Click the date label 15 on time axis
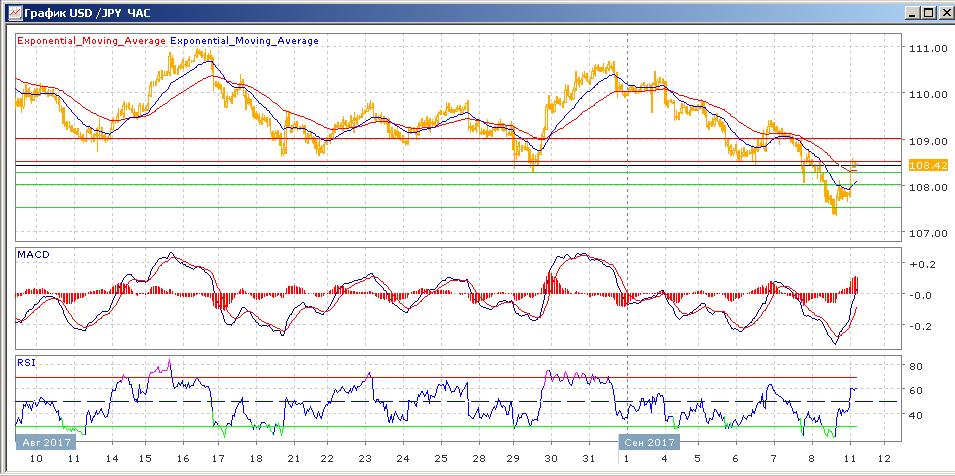 point(145,458)
